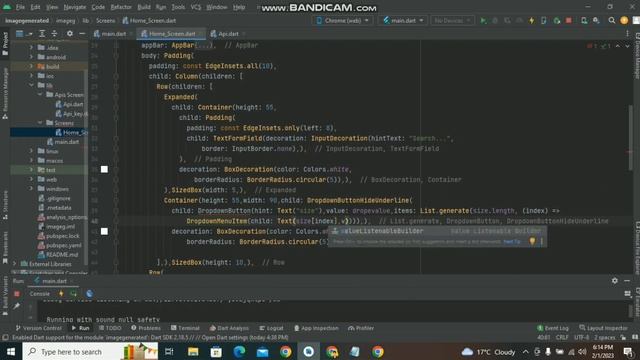This screenshot has height=360, width=640.
Task: Open Chrome (web) device selector dropdown
Action: pos(342,20)
